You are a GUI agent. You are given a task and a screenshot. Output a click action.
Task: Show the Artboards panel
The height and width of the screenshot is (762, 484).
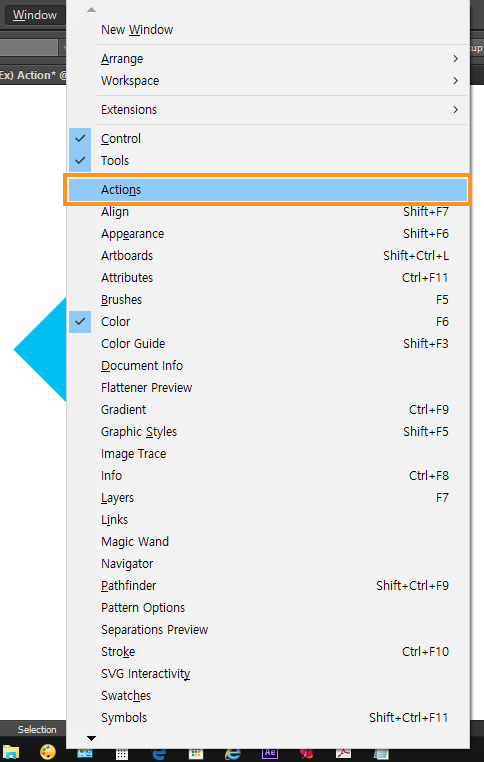(x=268, y=256)
